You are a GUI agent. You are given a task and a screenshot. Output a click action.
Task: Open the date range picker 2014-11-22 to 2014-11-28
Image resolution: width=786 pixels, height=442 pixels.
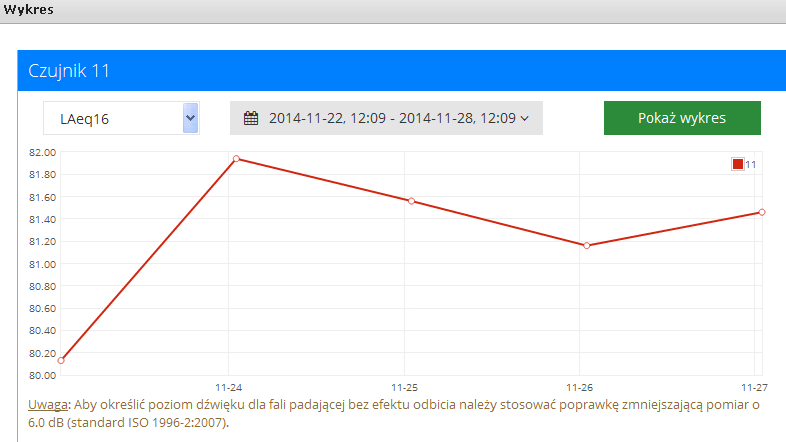pos(386,118)
